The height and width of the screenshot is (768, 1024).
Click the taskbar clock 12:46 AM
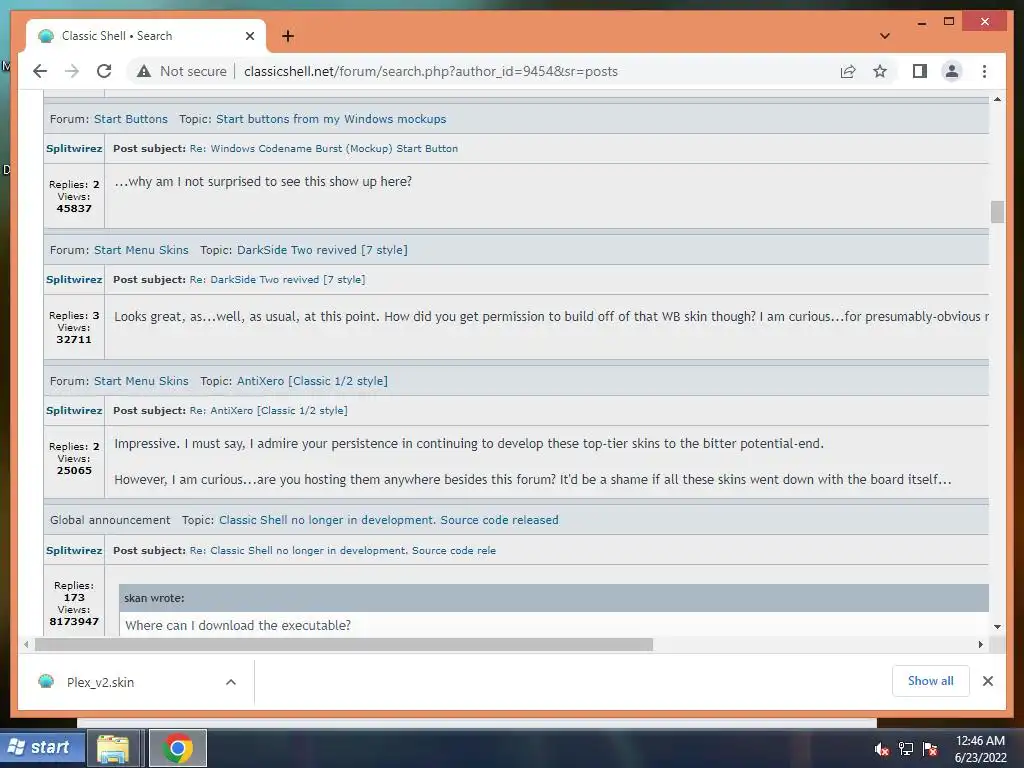click(980, 741)
